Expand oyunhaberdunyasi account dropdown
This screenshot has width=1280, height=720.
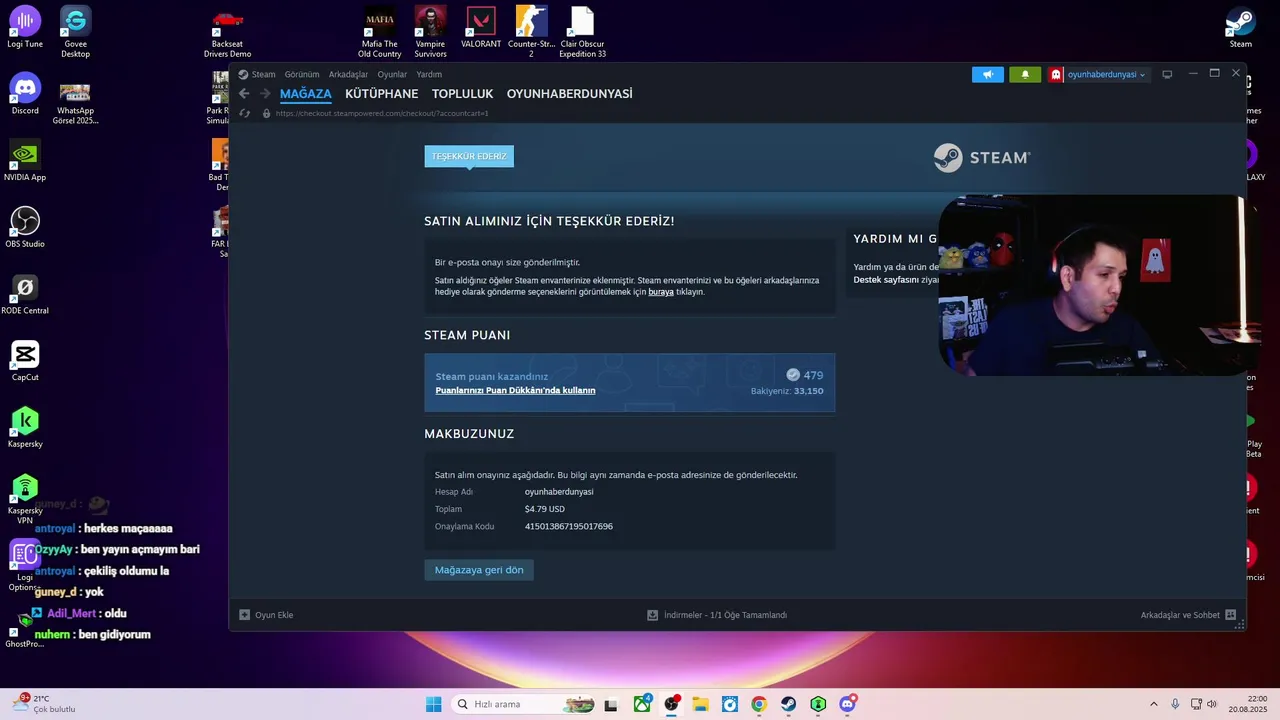1098,74
